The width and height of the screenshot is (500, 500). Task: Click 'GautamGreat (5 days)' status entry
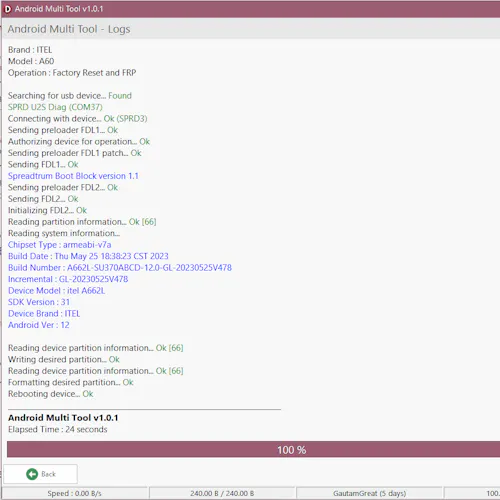pos(370,493)
